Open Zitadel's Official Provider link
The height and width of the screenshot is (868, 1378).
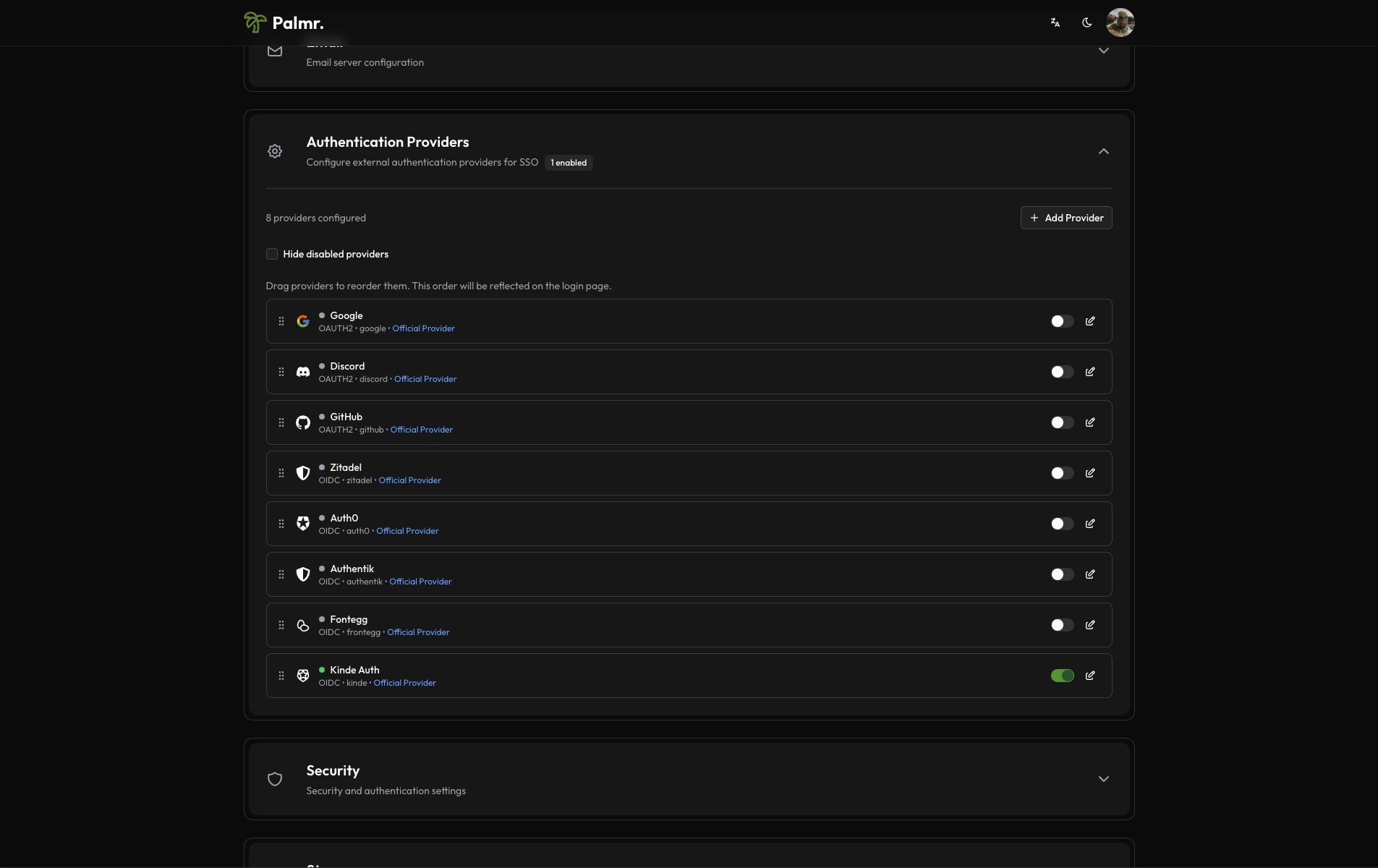pyautogui.click(x=409, y=480)
